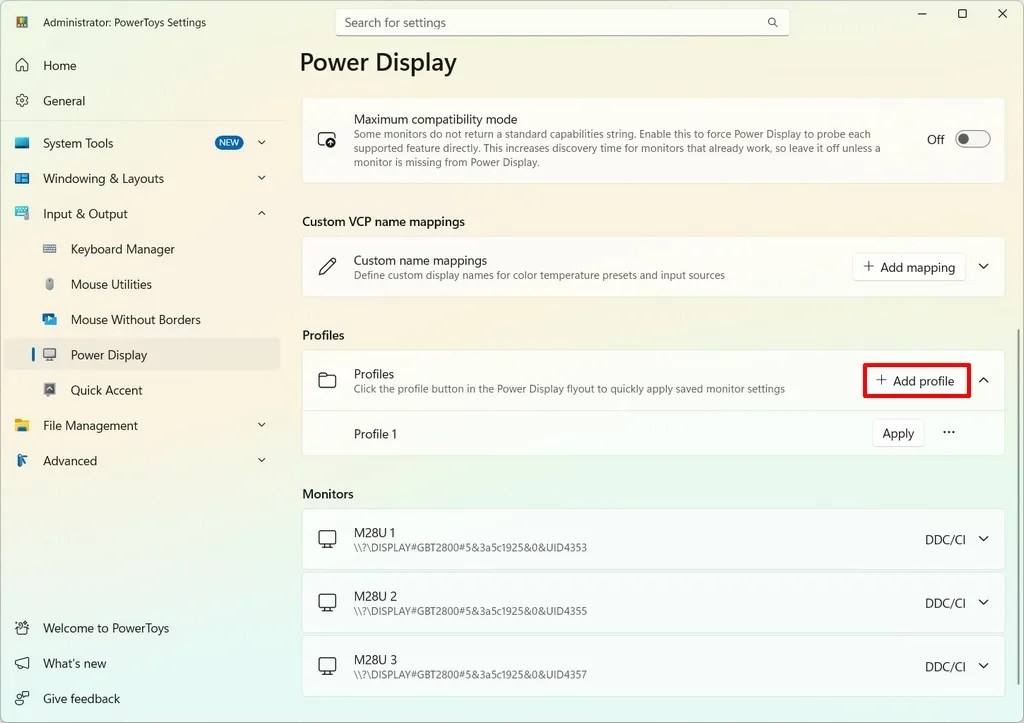Click the General gear icon
This screenshot has width=1024, height=723.
pyautogui.click(x=22, y=101)
